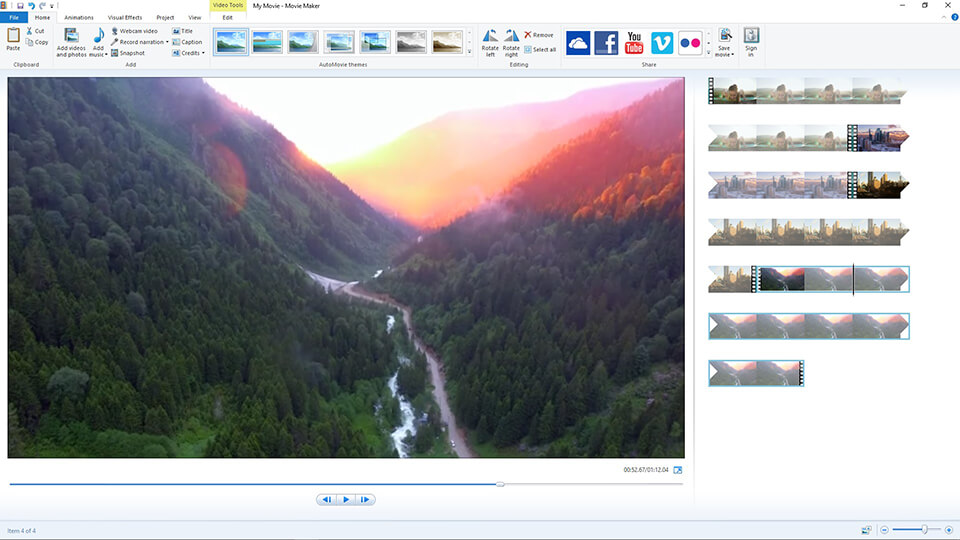
Task: Click the Rotate right icon
Action: tap(511, 37)
